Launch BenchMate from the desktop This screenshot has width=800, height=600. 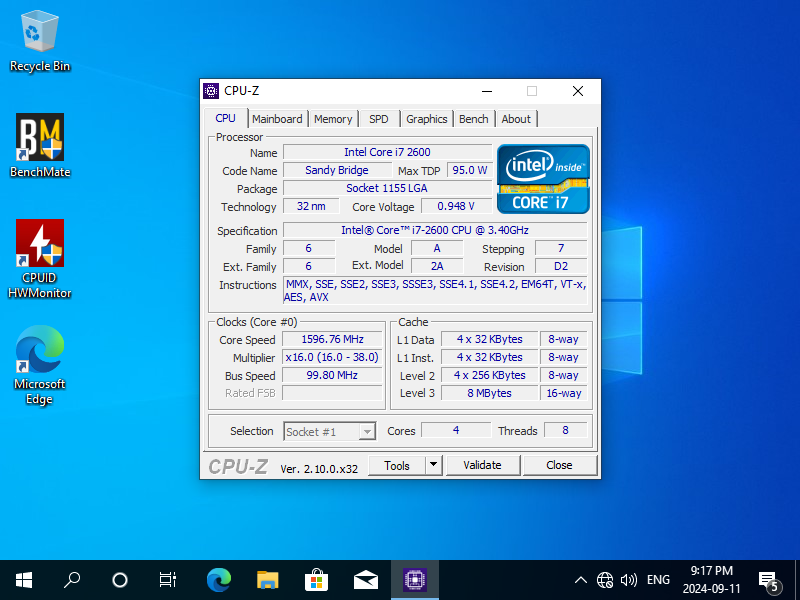(x=40, y=146)
